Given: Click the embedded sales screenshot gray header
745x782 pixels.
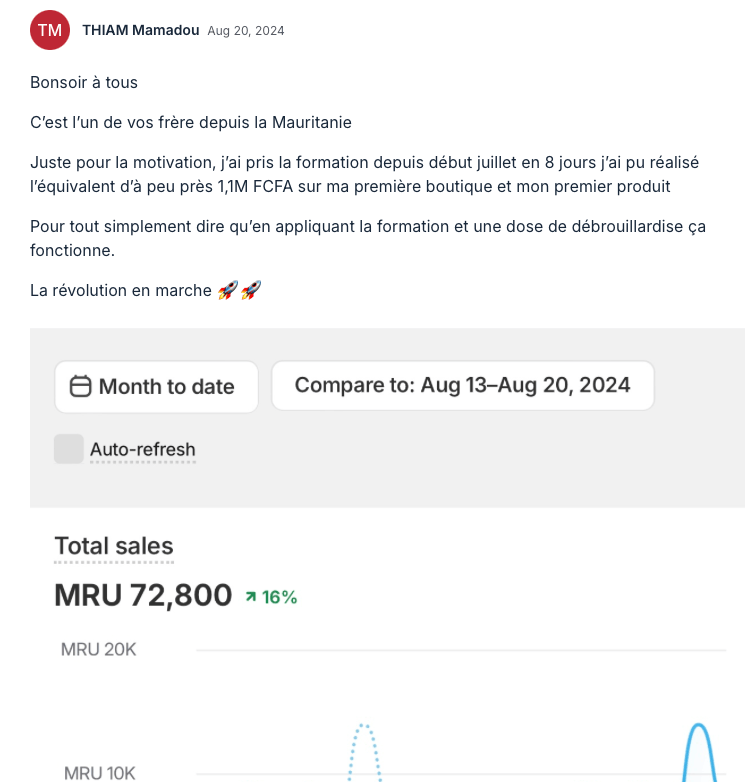Looking at the screenshot, I should click(x=387, y=418).
